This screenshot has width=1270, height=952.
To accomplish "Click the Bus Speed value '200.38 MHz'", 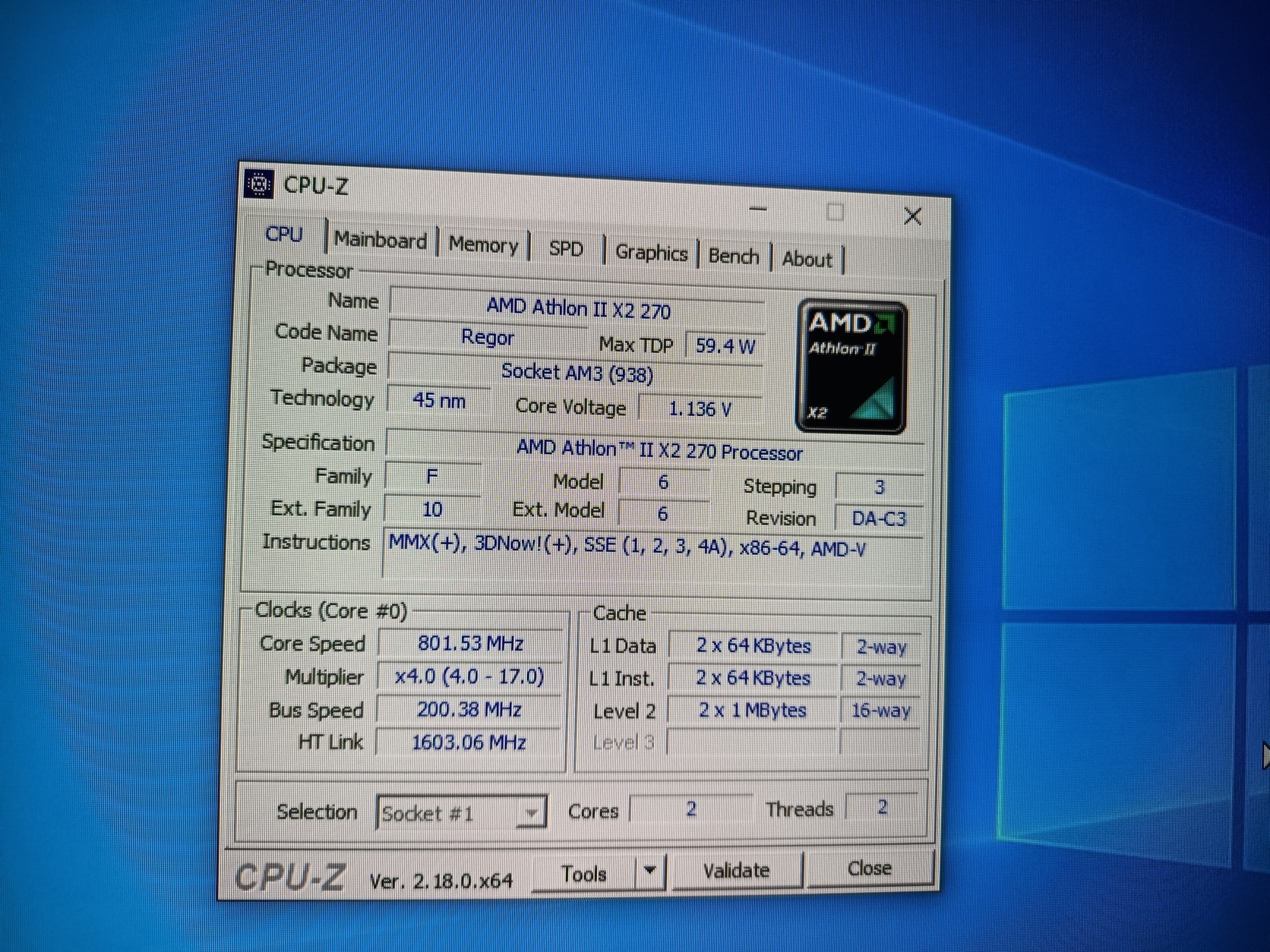I will point(469,709).
